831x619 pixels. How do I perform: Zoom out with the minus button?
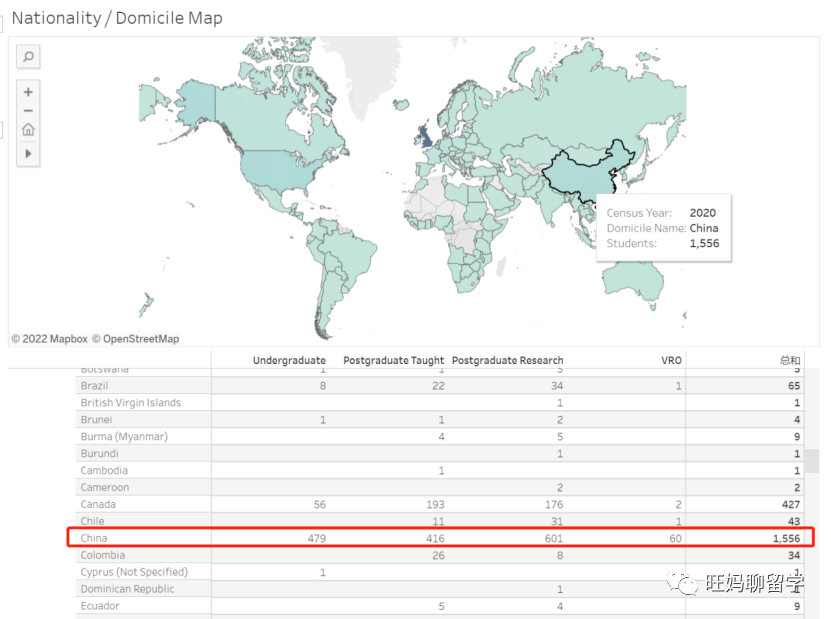pos(28,111)
